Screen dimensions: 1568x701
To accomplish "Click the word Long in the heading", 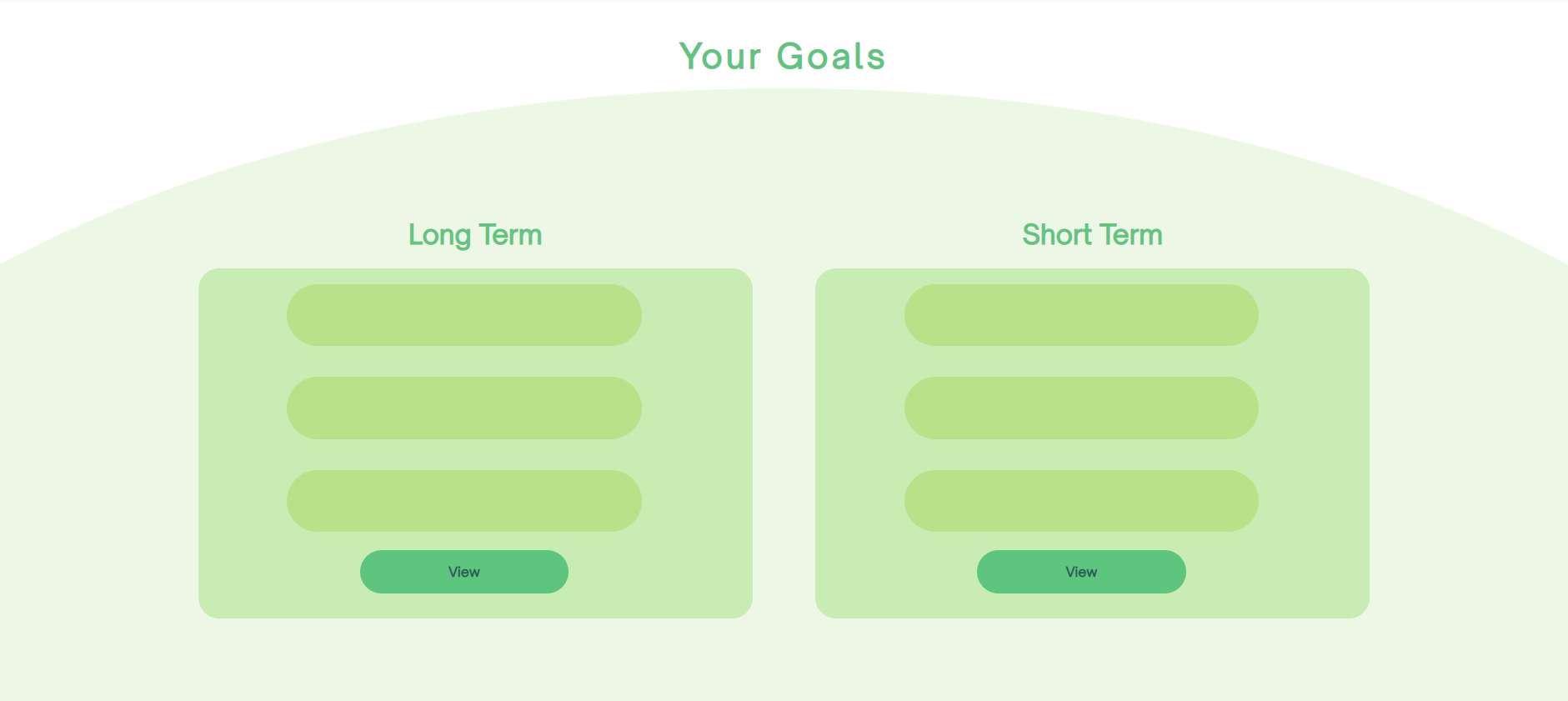I will tap(439, 236).
